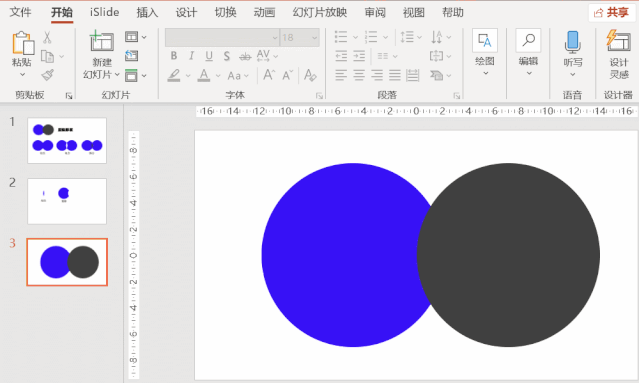Switch to the Design (设计) tab
This screenshot has width=639, height=383.
tap(186, 13)
